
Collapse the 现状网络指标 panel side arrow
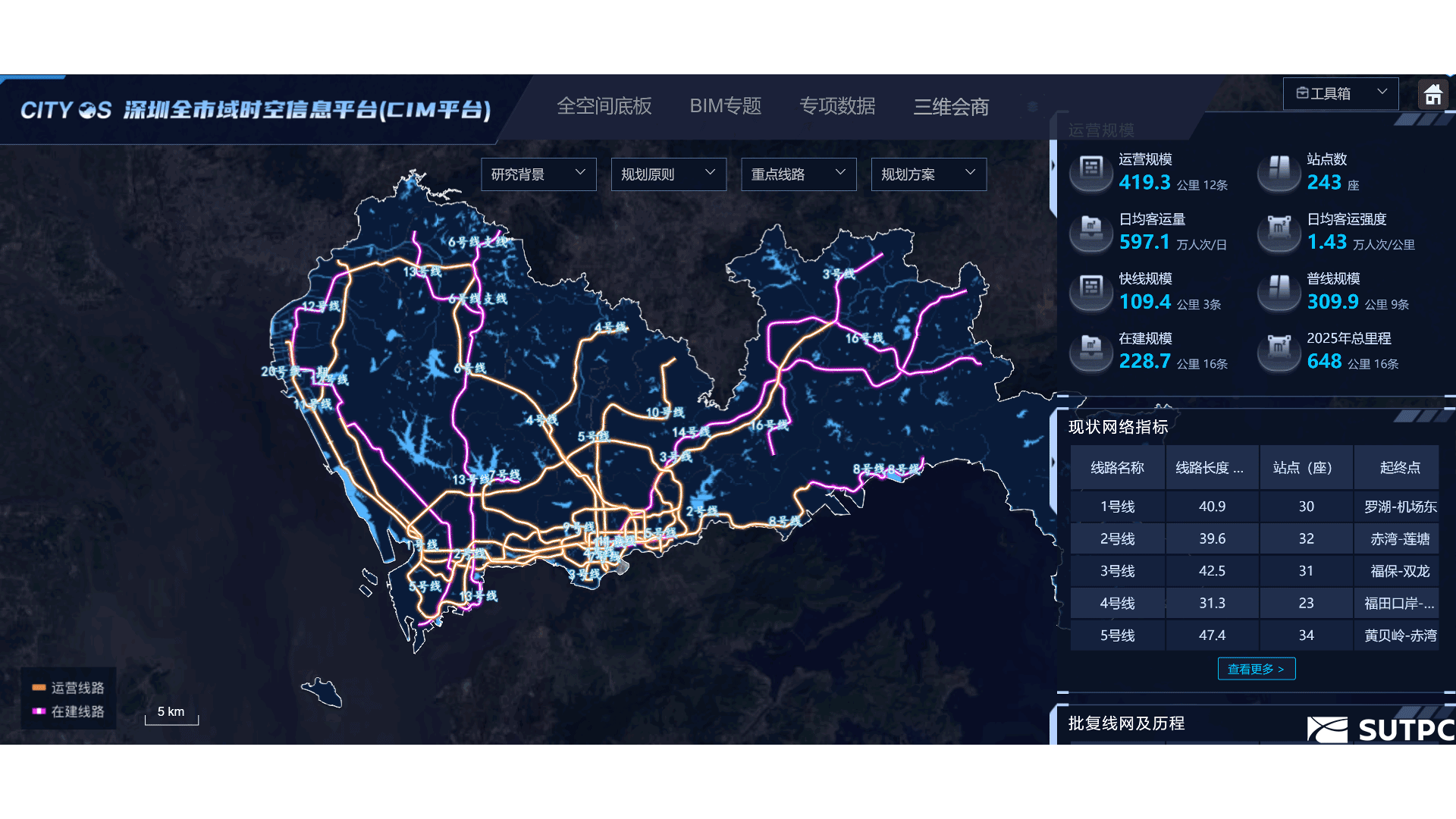(1053, 462)
